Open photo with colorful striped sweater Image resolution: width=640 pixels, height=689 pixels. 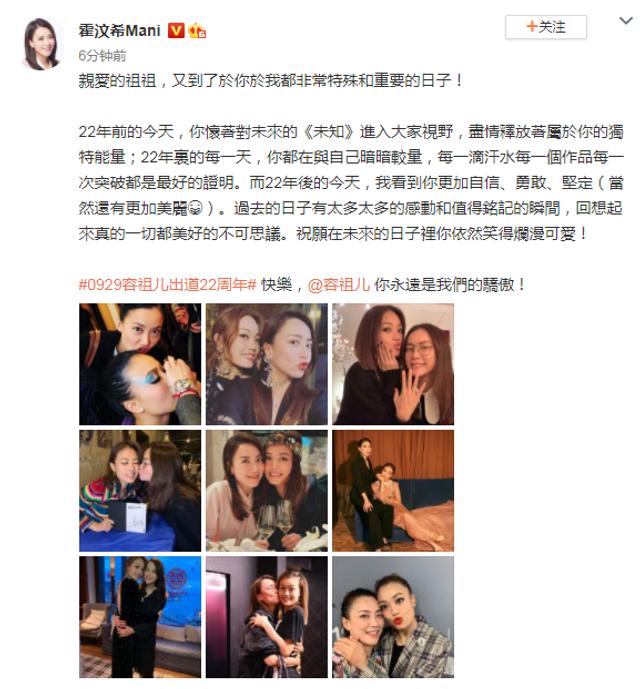click(x=140, y=491)
